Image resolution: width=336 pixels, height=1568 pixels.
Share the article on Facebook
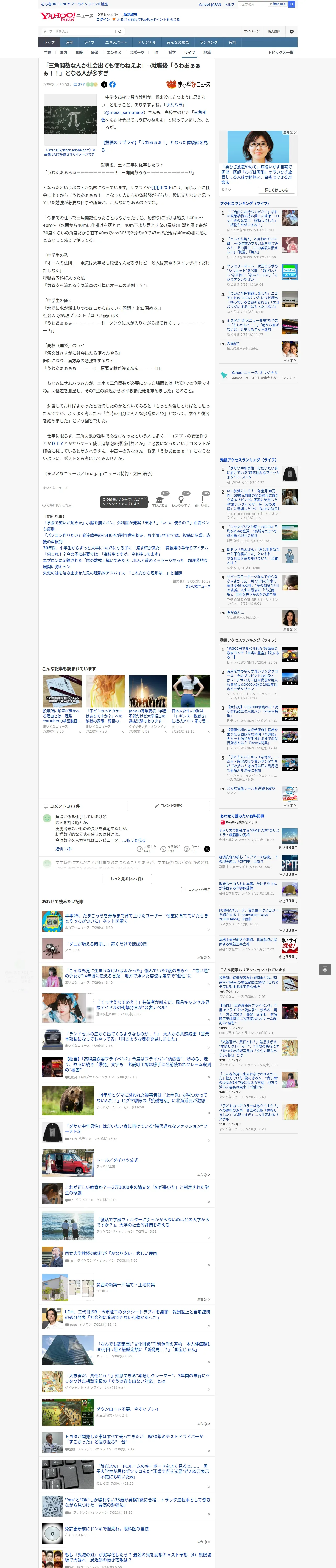112,85
